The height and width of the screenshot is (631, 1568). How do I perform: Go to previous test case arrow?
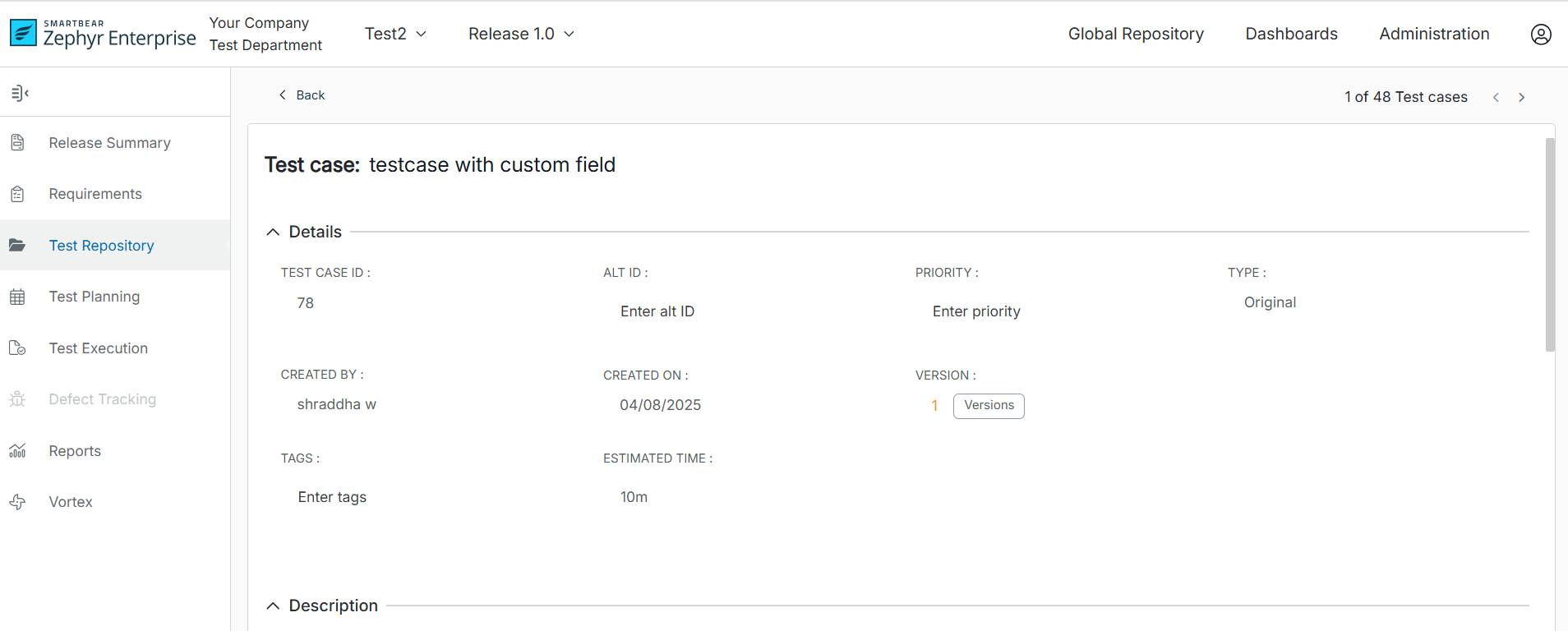coord(1496,98)
